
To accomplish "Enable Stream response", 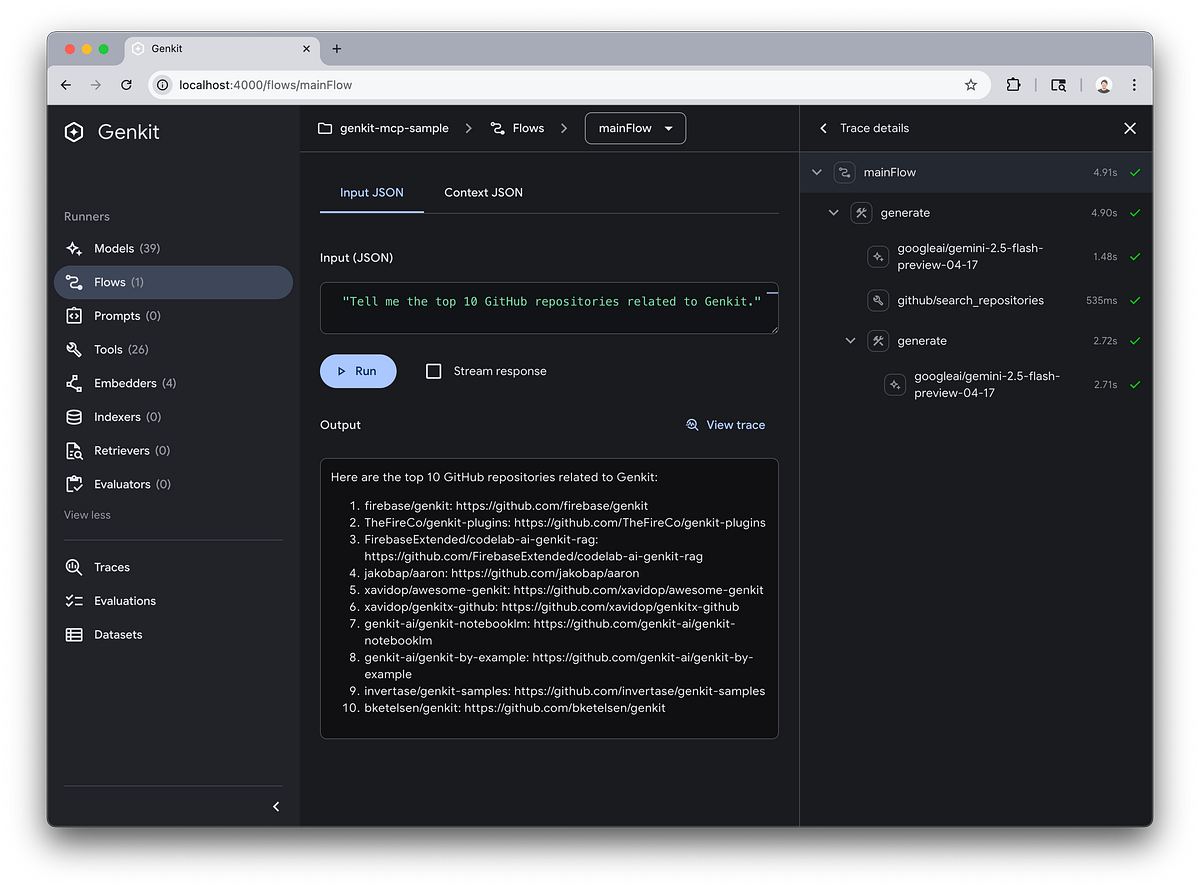I will point(434,370).
